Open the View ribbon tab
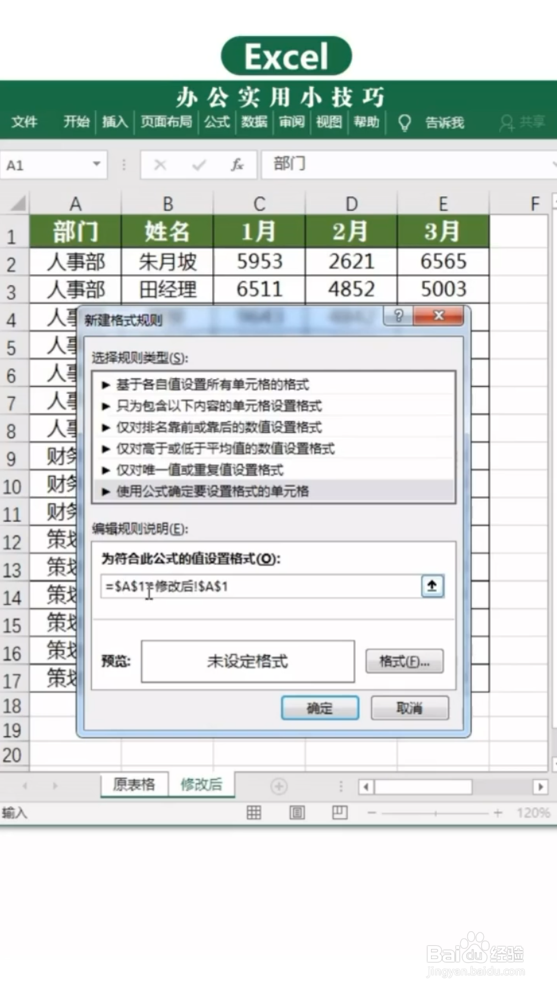557x991 pixels. pyautogui.click(x=329, y=122)
